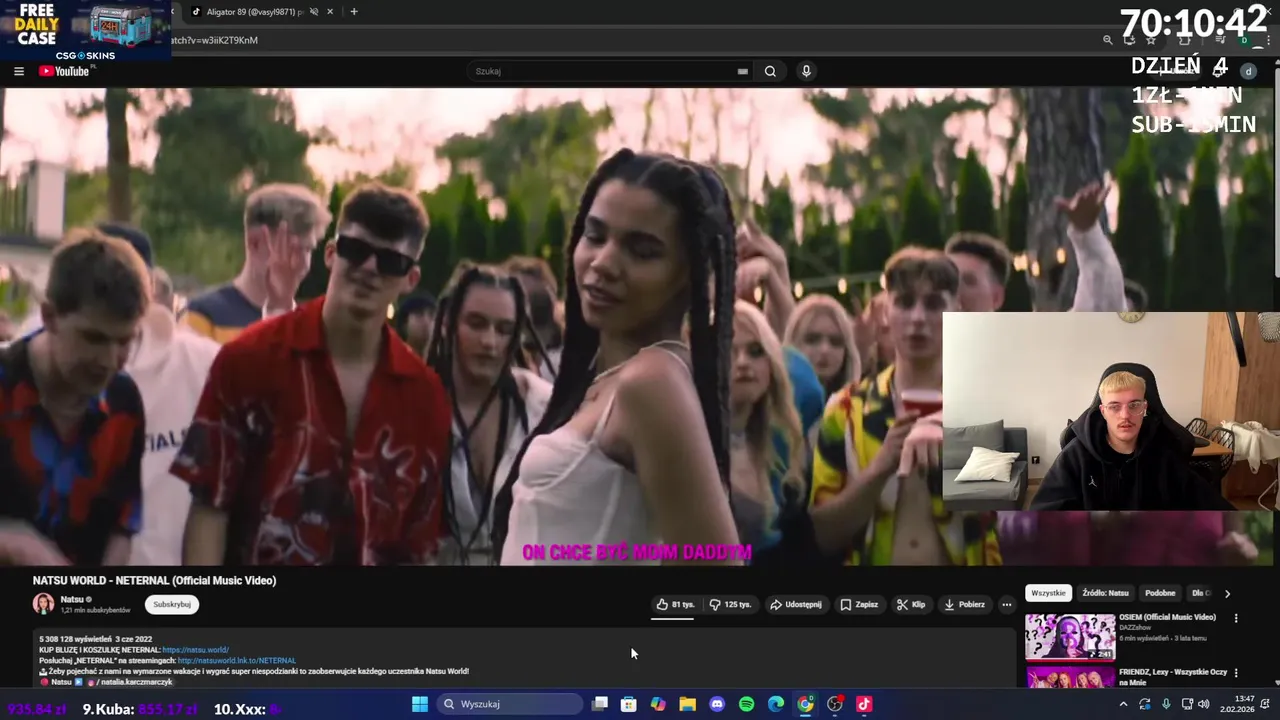Unmute the Aligator 89 tab via its muted-speaker icon
The height and width of the screenshot is (720, 1280).
tap(314, 12)
